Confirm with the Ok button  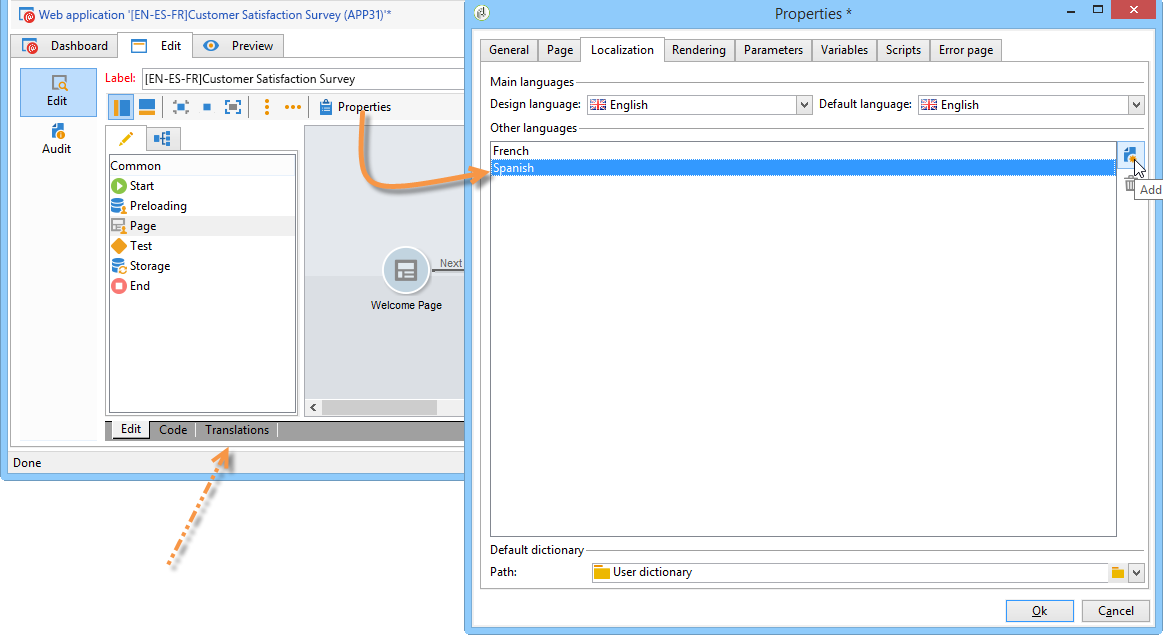click(1039, 611)
